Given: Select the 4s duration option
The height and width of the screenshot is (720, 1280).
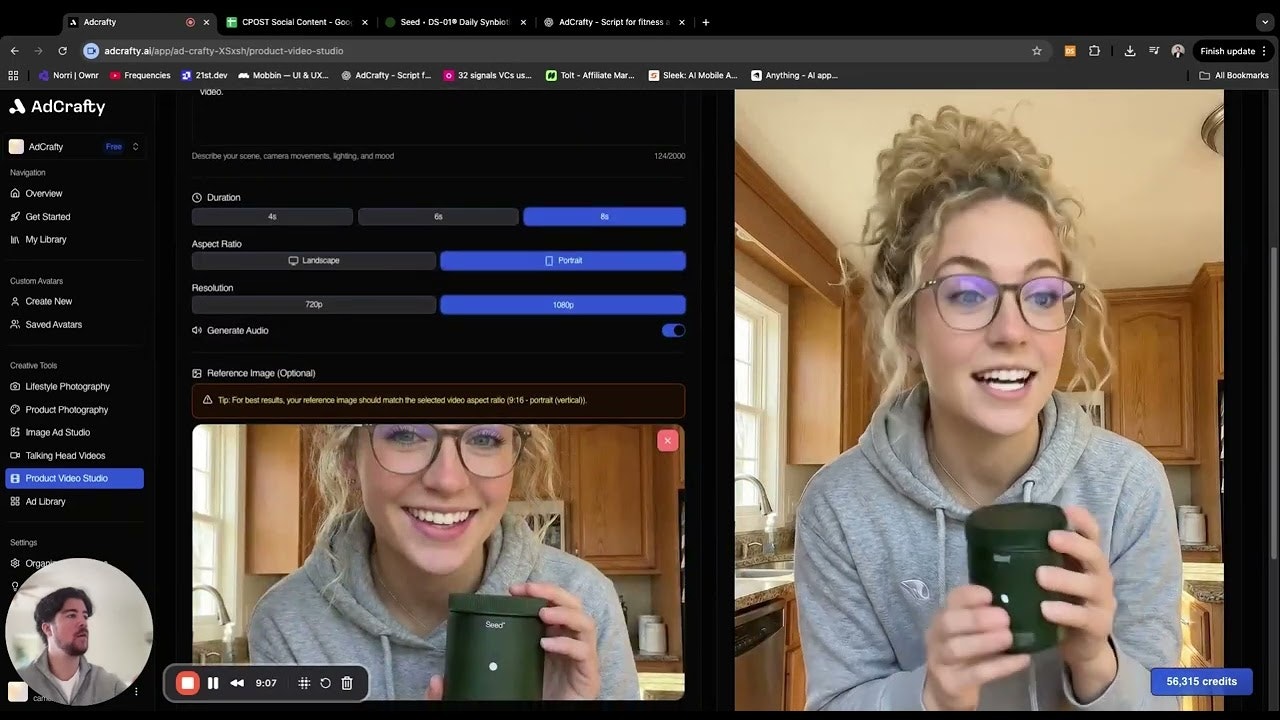Looking at the screenshot, I should click(x=271, y=216).
